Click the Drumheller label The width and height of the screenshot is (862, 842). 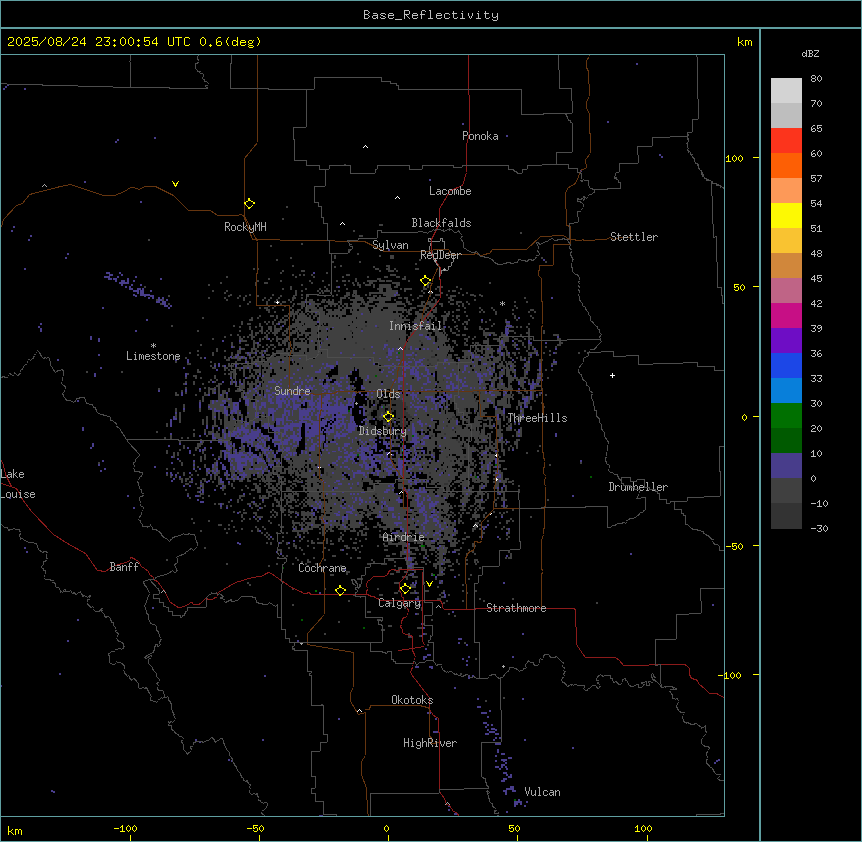click(x=638, y=487)
